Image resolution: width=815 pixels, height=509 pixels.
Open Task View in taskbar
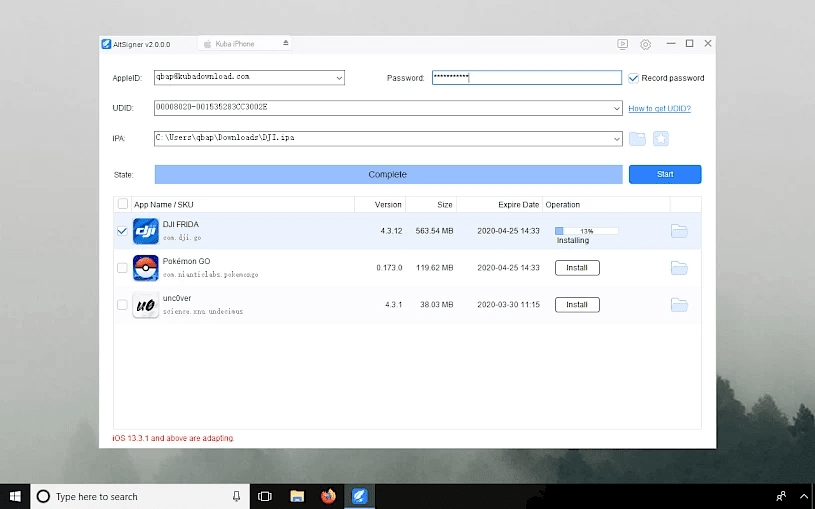[x=265, y=497]
